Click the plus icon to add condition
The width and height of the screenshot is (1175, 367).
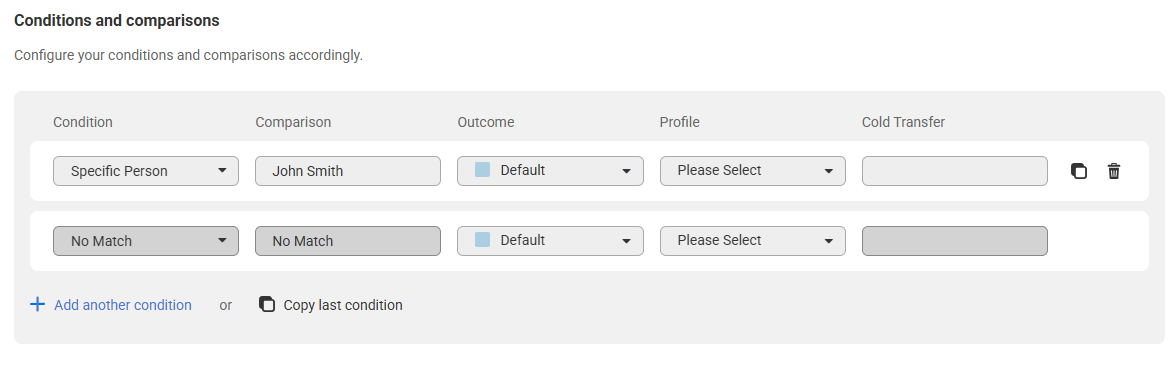coord(37,304)
